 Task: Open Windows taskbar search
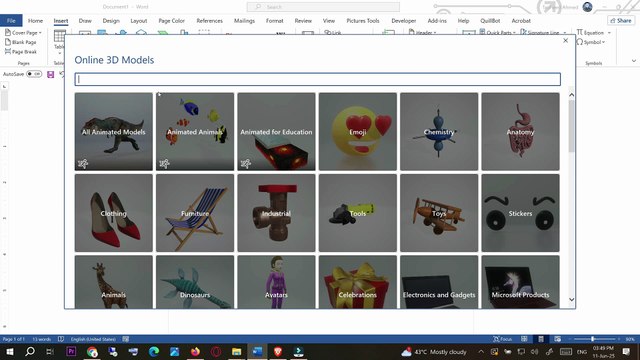pyautogui.click(x=30, y=351)
